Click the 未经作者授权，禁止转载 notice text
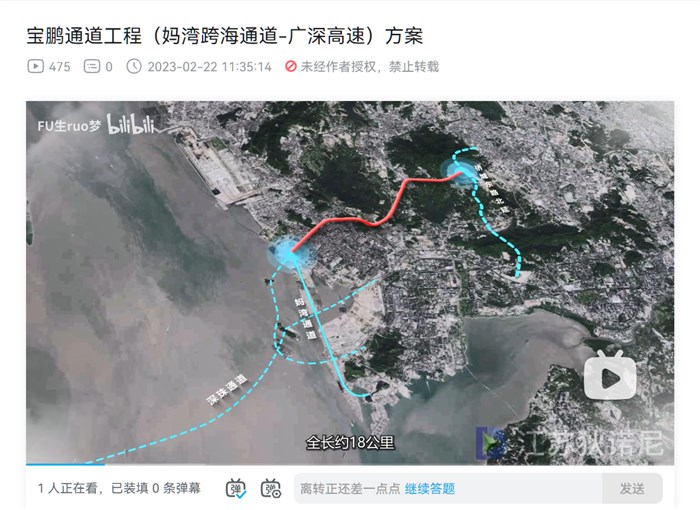Viewport: 700px width, 510px height. pos(370,67)
